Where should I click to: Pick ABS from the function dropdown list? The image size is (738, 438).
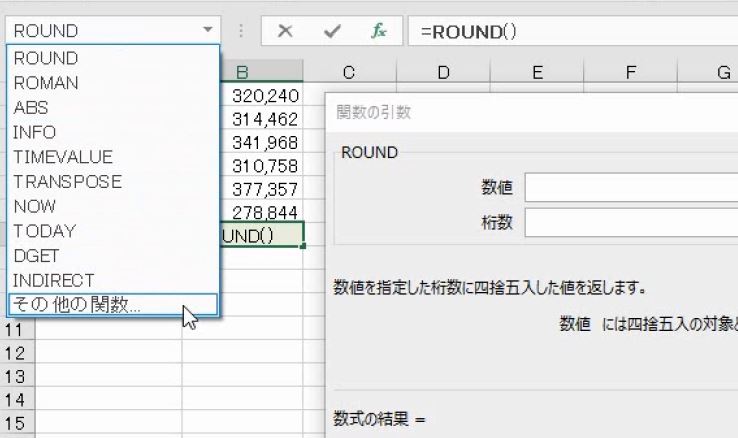113,108
